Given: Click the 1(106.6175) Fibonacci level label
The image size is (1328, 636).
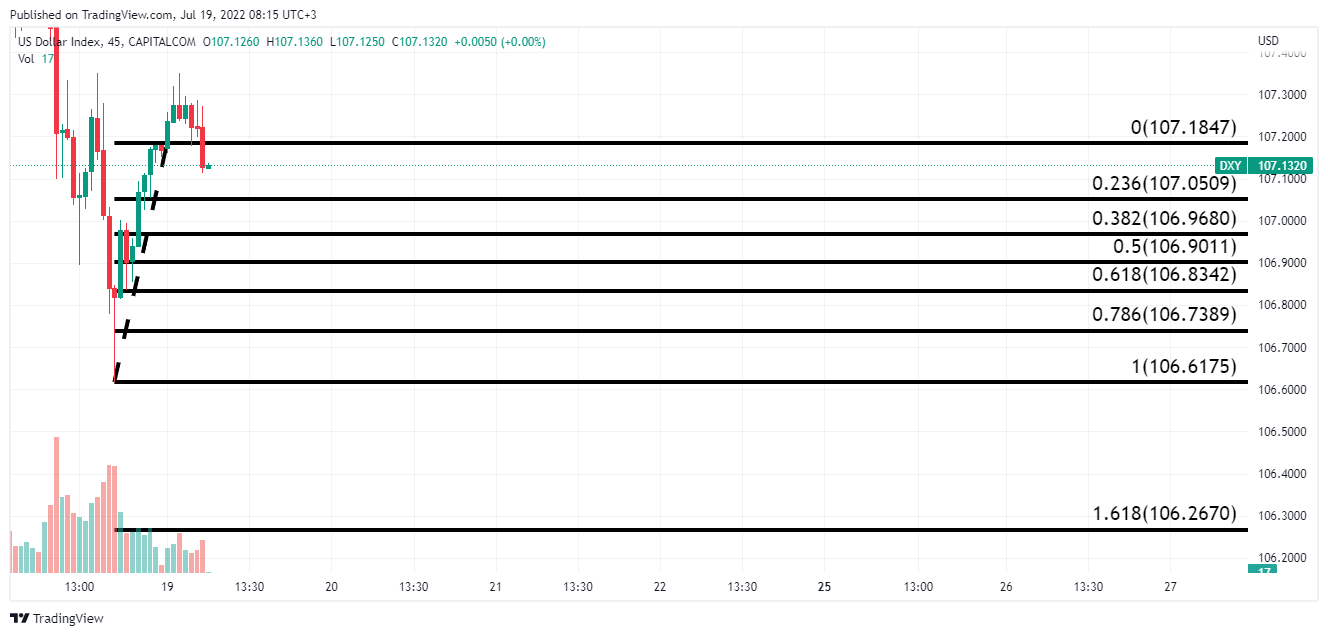Looking at the screenshot, I should point(1184,366).
